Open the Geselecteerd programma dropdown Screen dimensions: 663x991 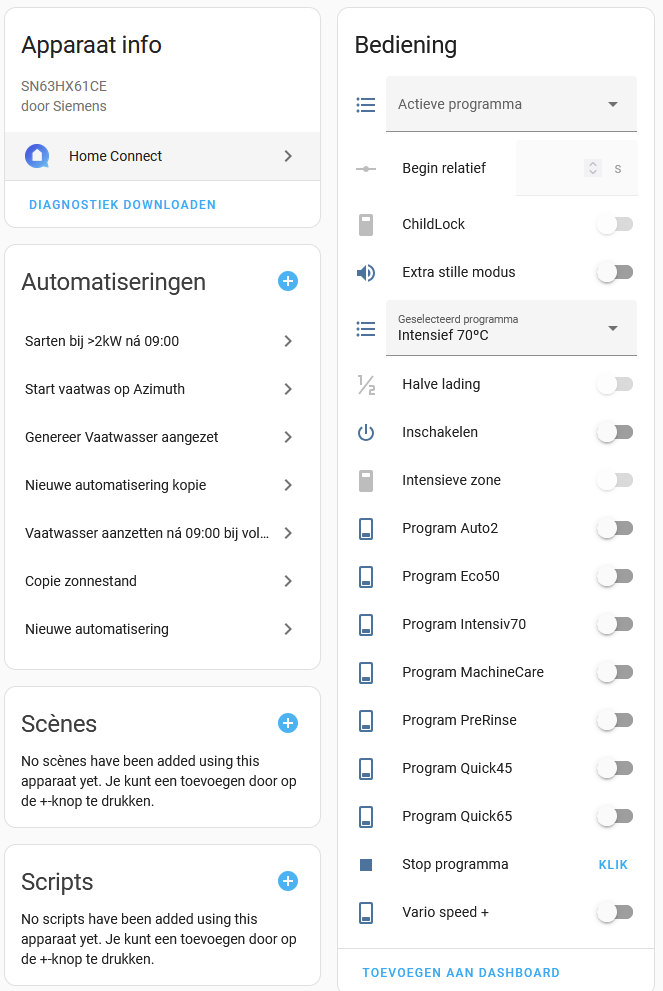point(511,328)
